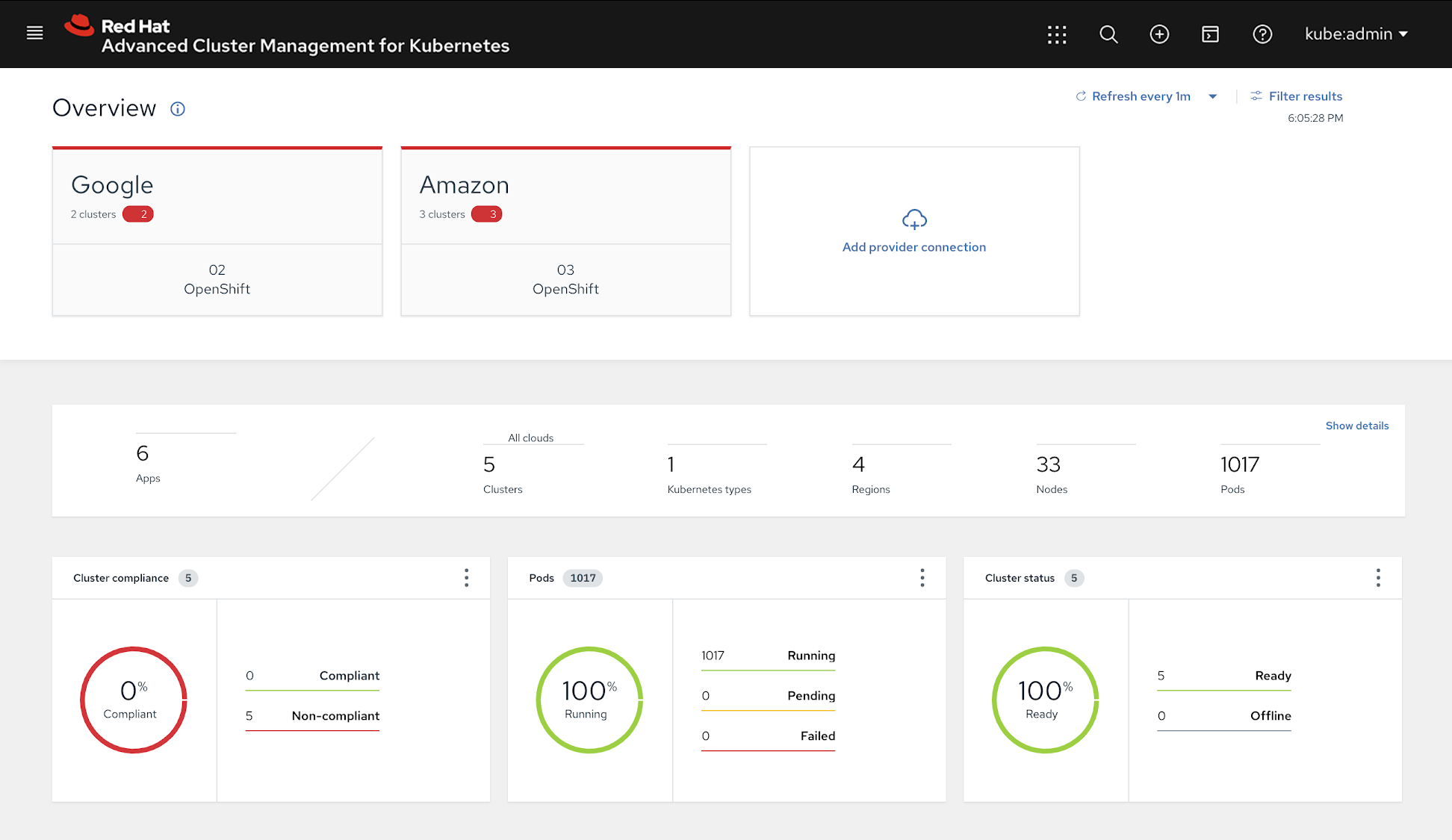Open the Visual Web Terminal icon
This screenshot has width=1452, height=840.
point(1210,34)
